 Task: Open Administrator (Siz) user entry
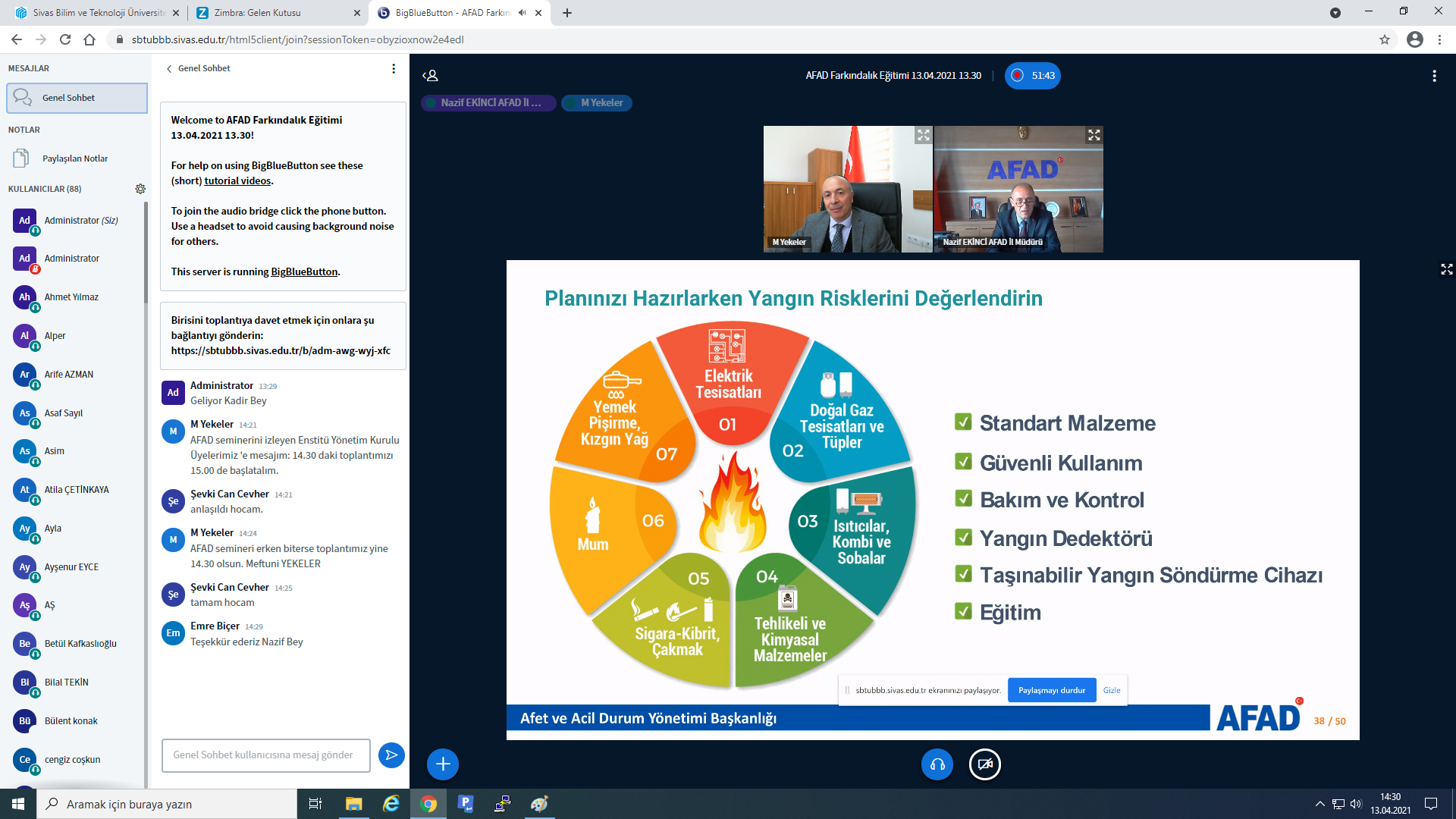pos(76,221)
